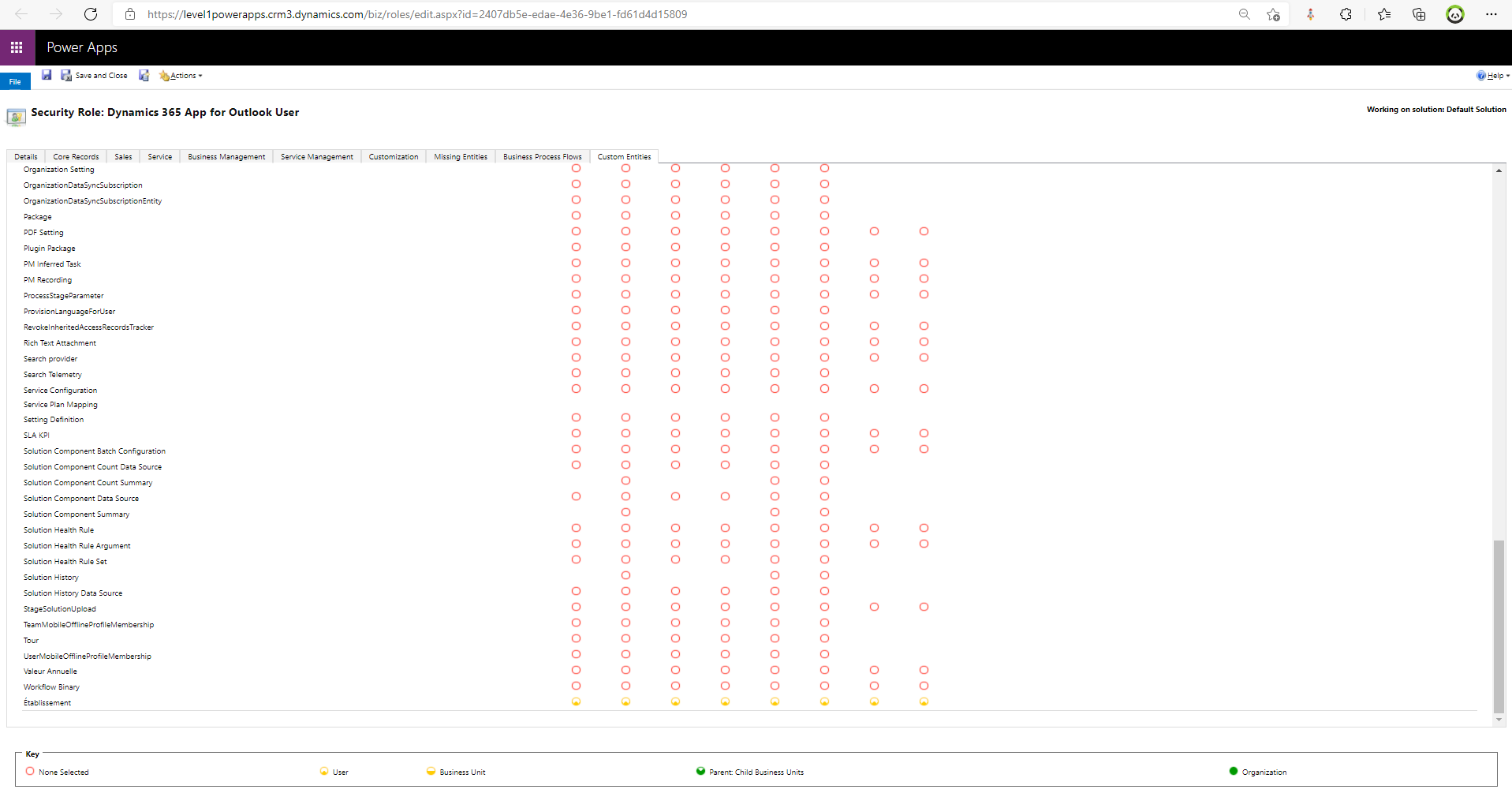The width and height of the screenshot is (1512, 793).
Task: Click the Security Role key-and-user icon
Action: [16, 117]
